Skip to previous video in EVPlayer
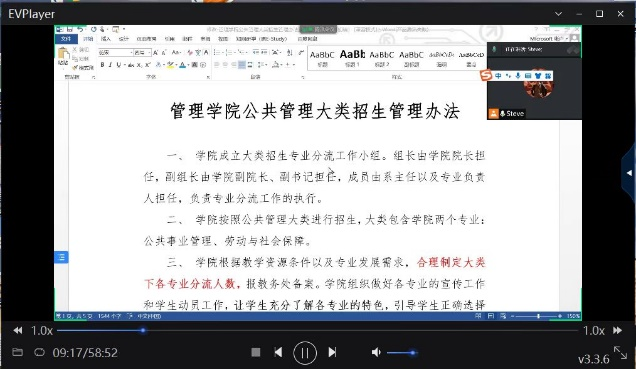 [278, 352]
